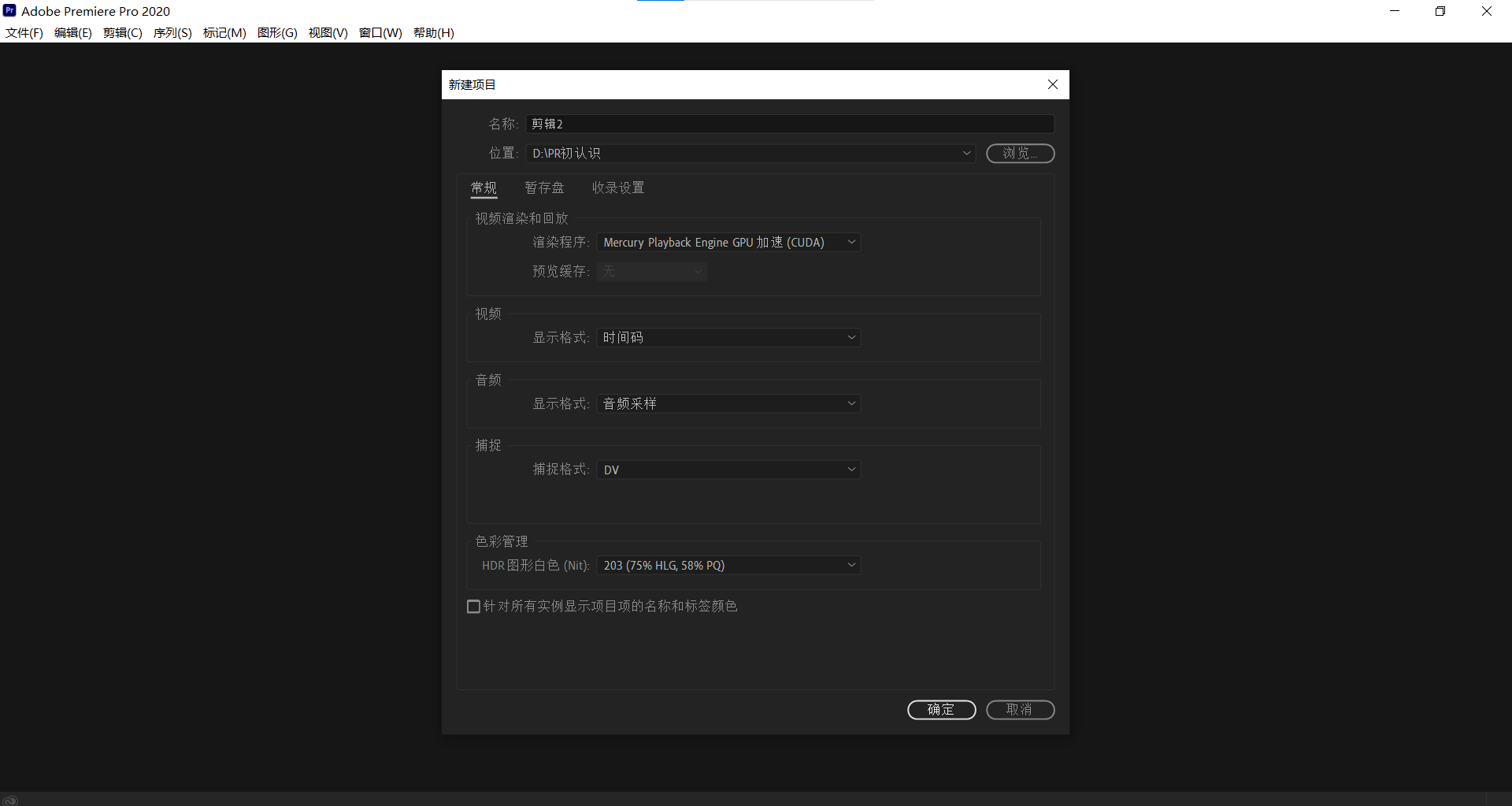
Task: Switch to the 暂存盘 tab
Action: [x=544, y=188]
